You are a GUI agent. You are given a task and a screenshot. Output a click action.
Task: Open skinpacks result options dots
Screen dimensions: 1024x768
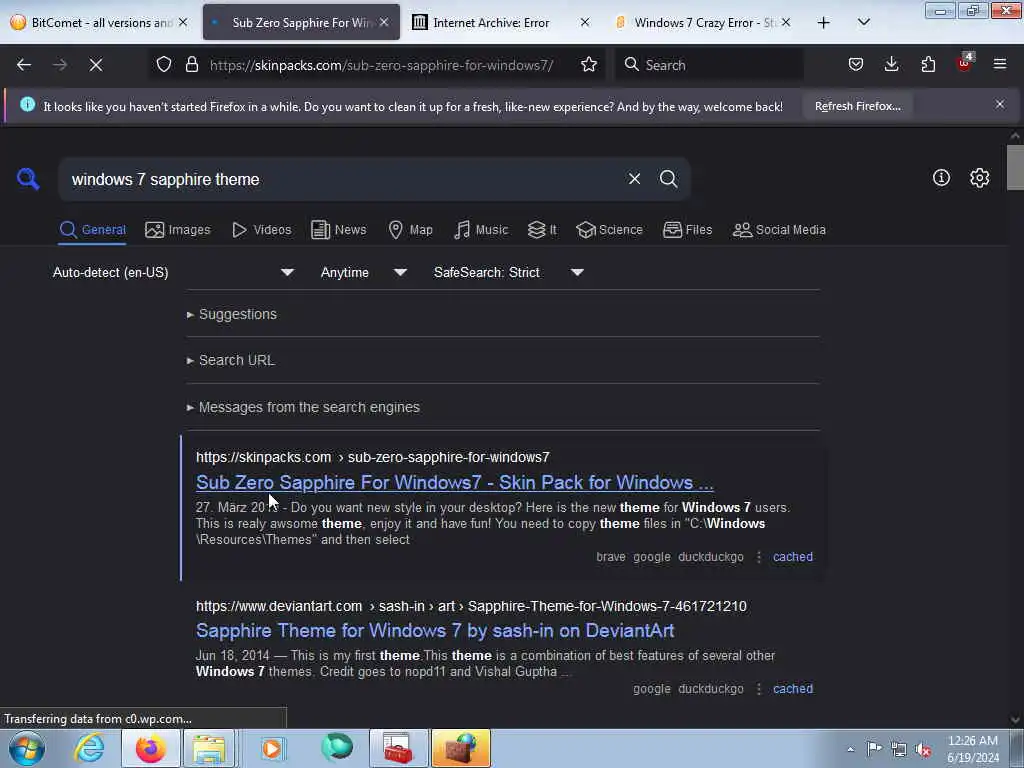point(758,557)
